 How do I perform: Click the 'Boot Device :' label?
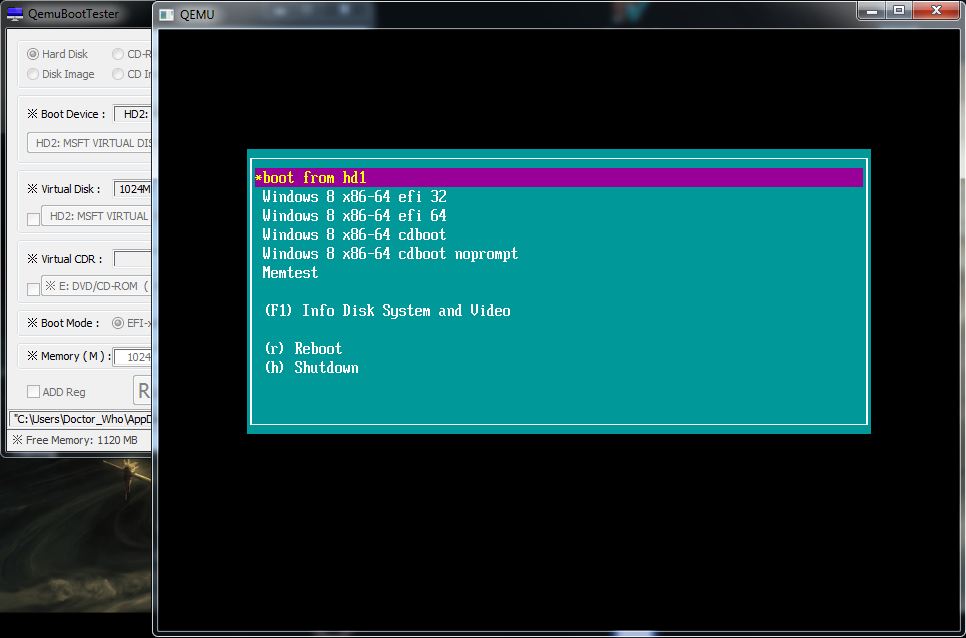67,114
